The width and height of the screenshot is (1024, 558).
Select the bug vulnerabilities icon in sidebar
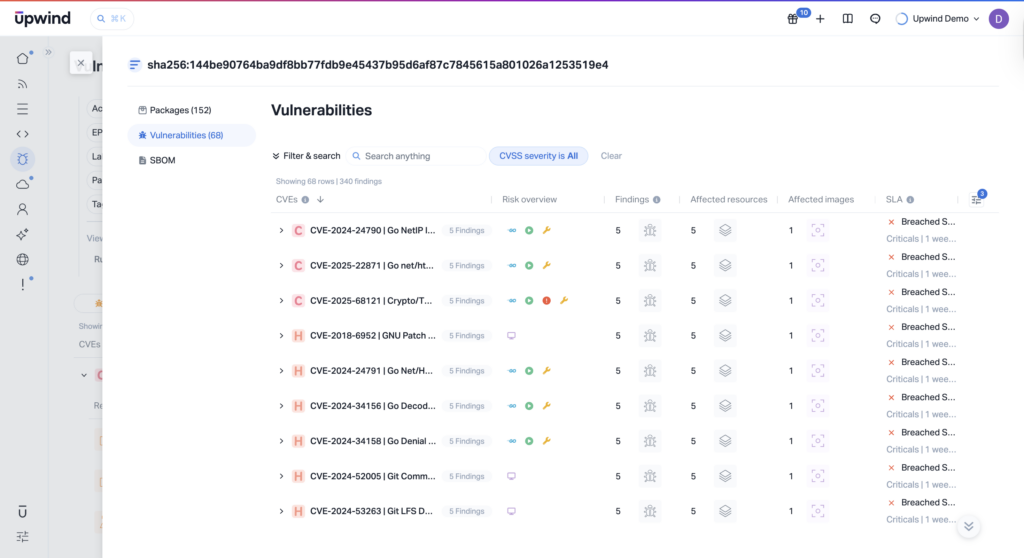tap(22, 159)
